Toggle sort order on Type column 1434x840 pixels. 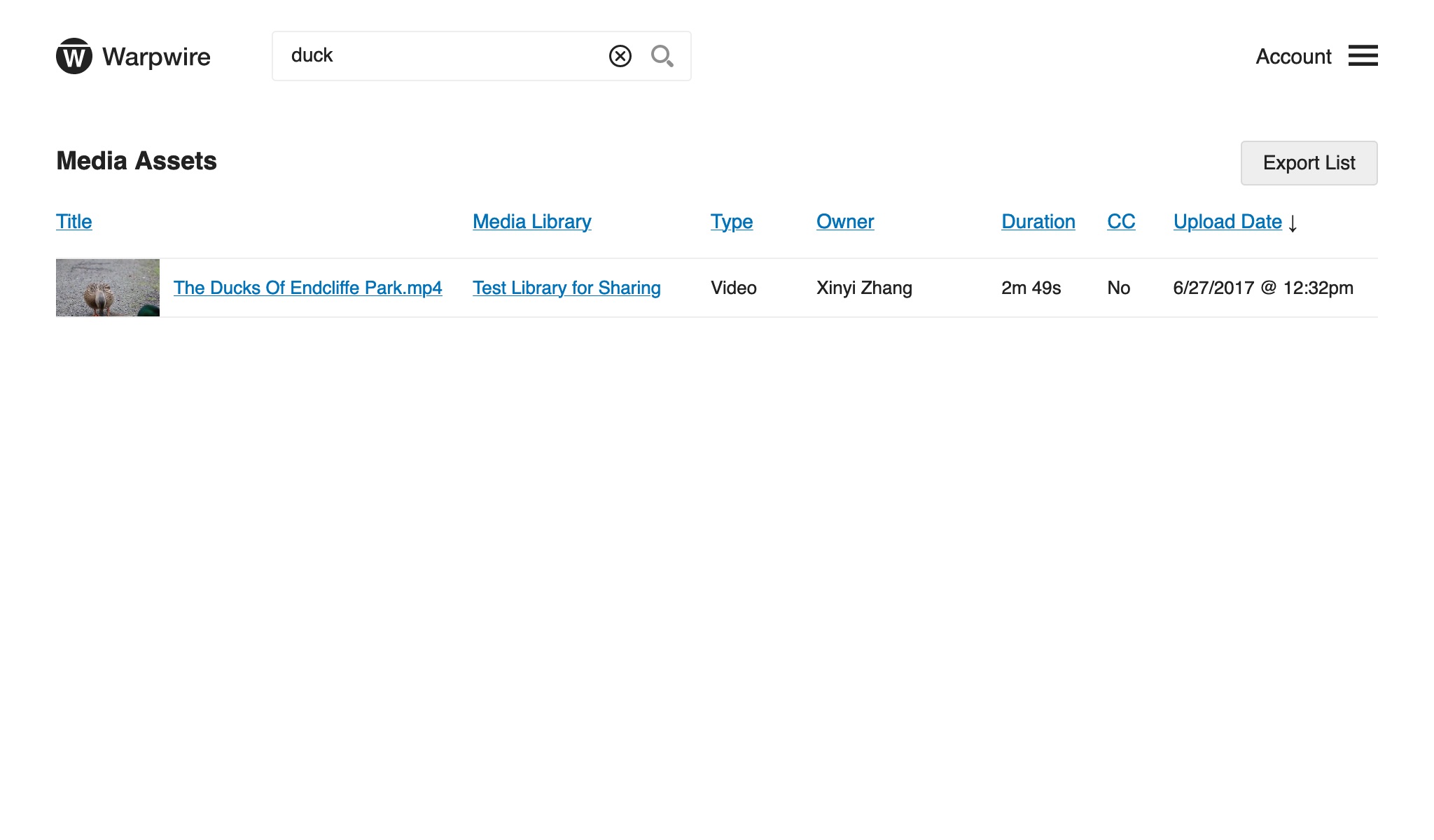(x=731, y=221)
